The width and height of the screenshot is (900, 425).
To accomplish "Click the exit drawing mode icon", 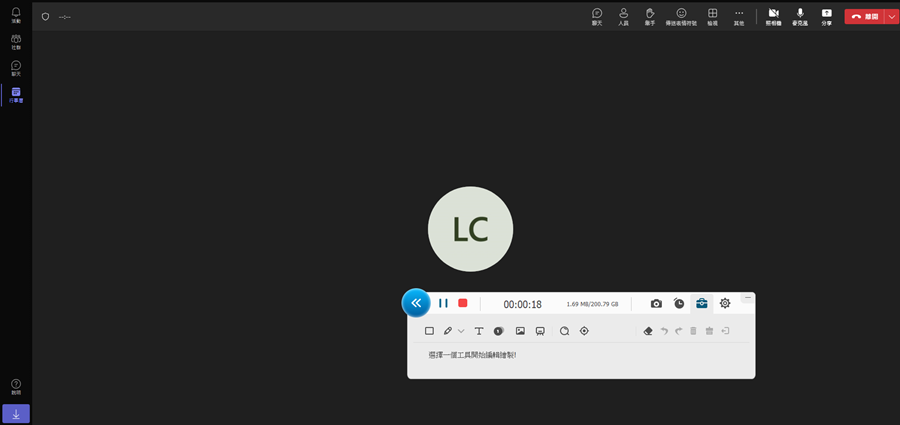I will pos(726,331).
